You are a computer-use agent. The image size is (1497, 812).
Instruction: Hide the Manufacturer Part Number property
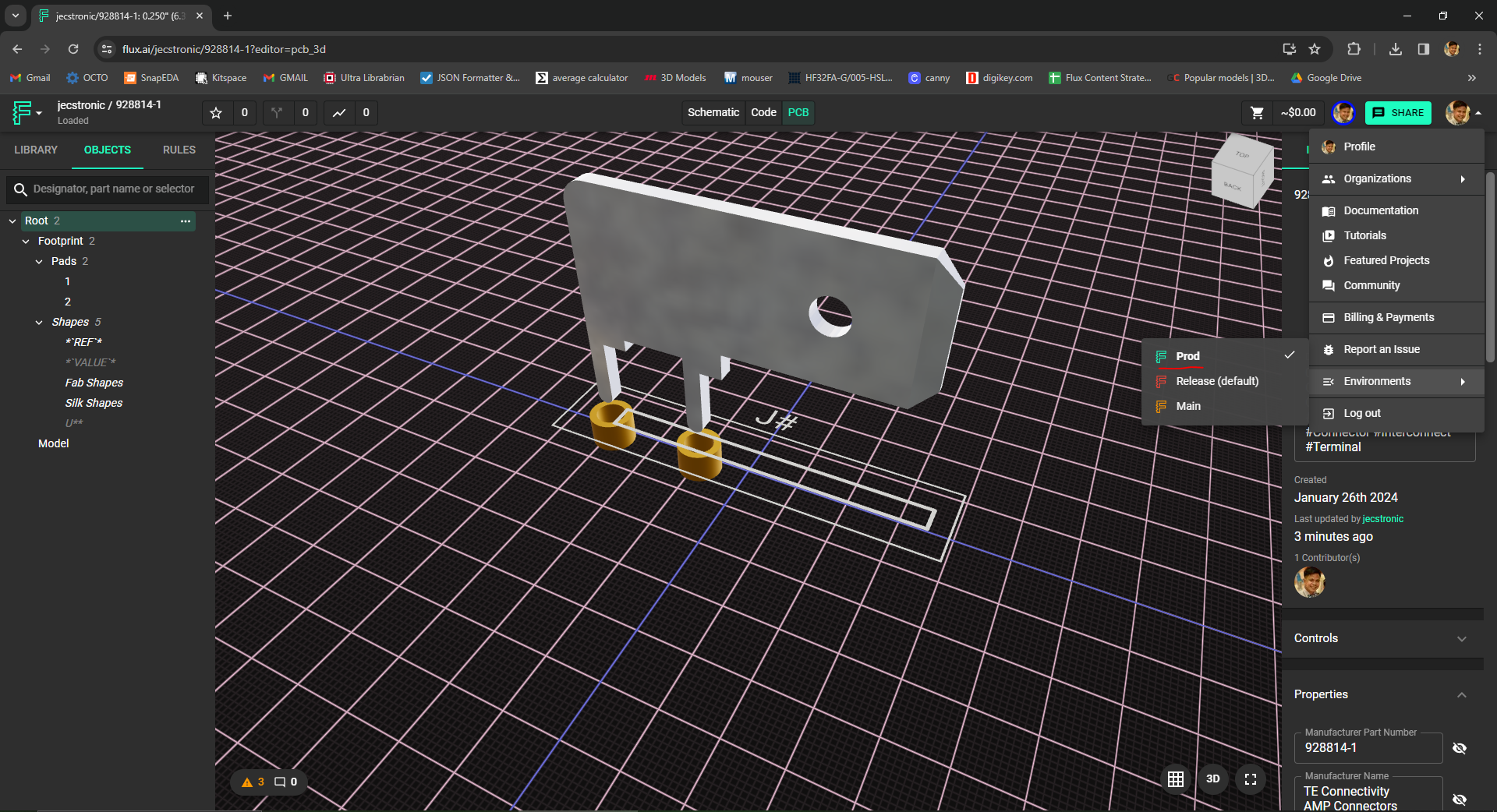[1460, 748]
